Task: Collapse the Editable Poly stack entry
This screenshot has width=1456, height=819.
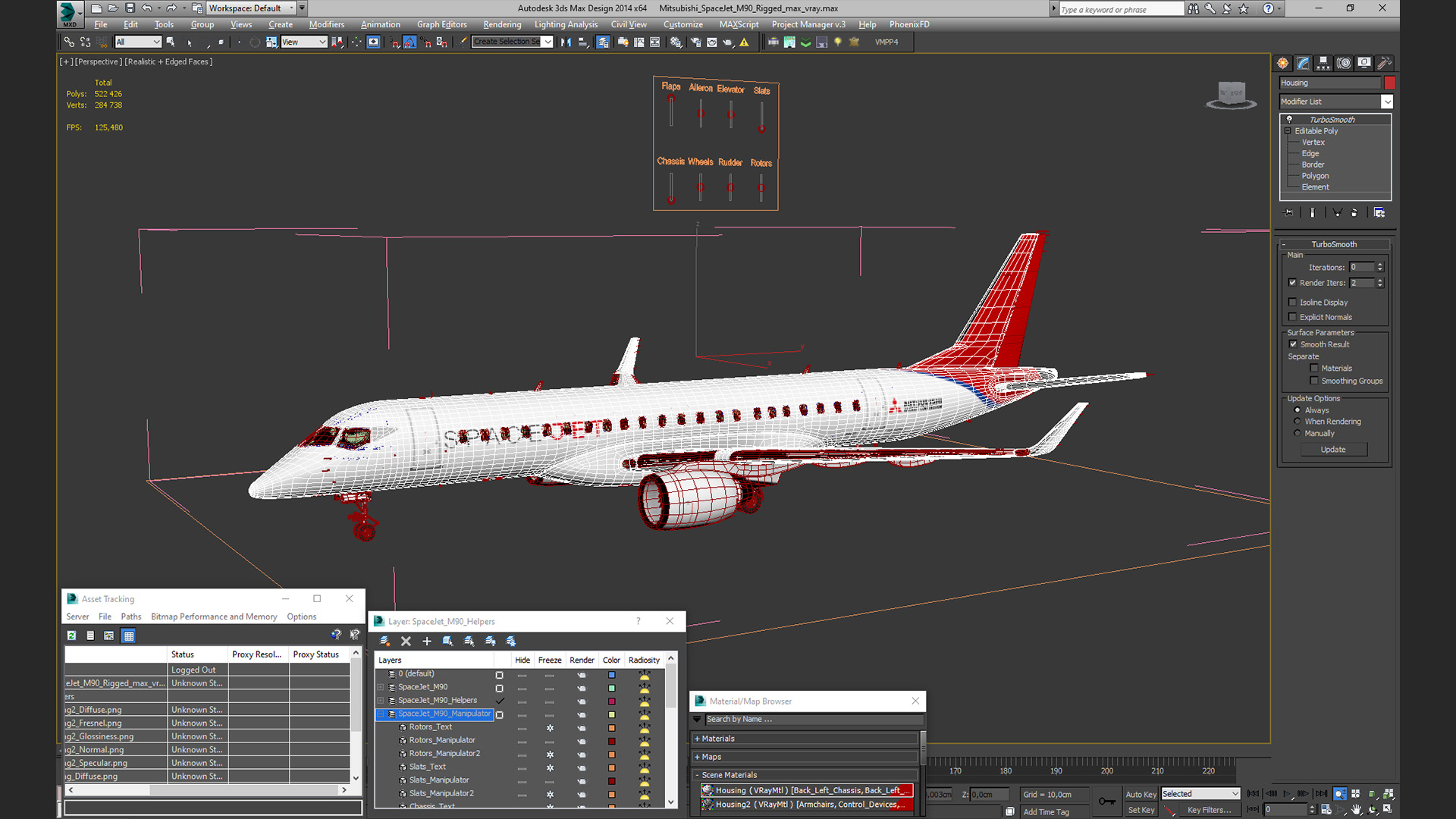Action: point(1288,131)
